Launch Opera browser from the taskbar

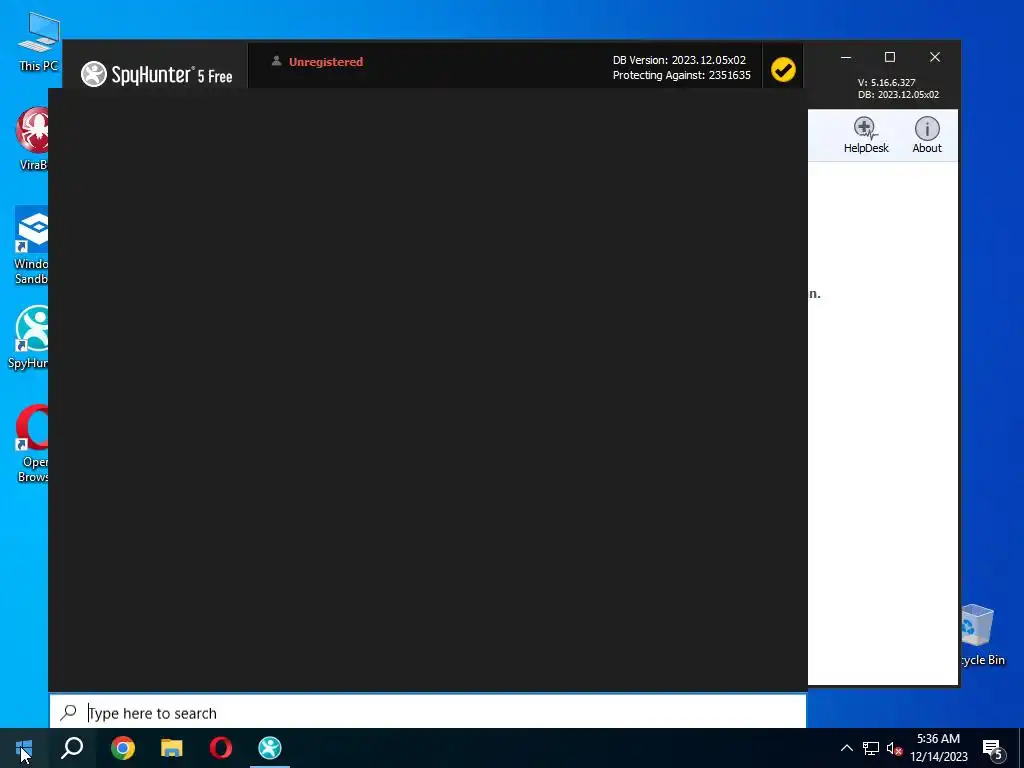point(221,748)
